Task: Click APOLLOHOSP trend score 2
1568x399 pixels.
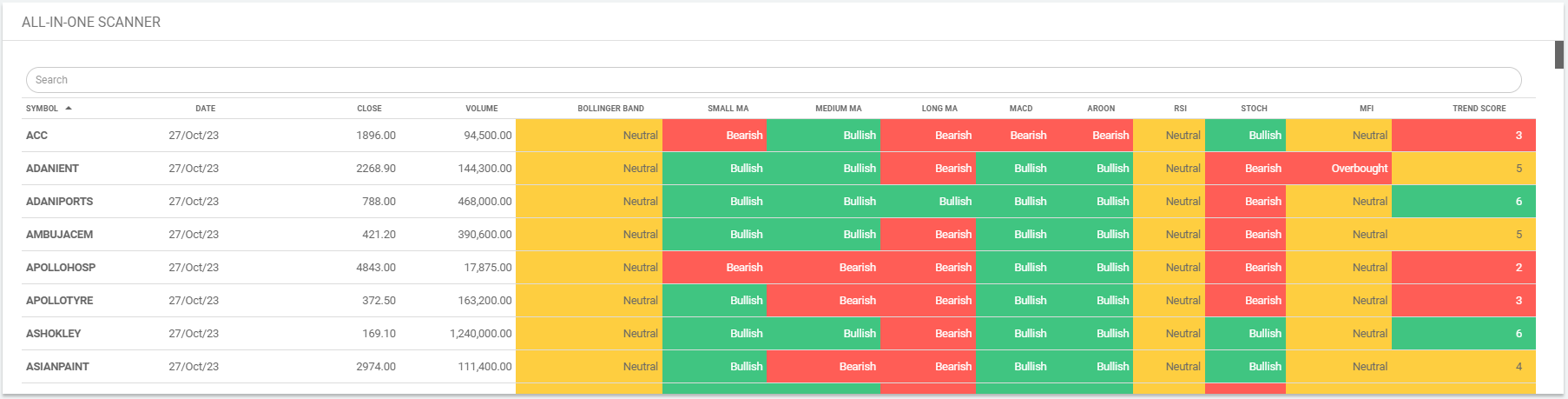Action: click(1464, 268)
